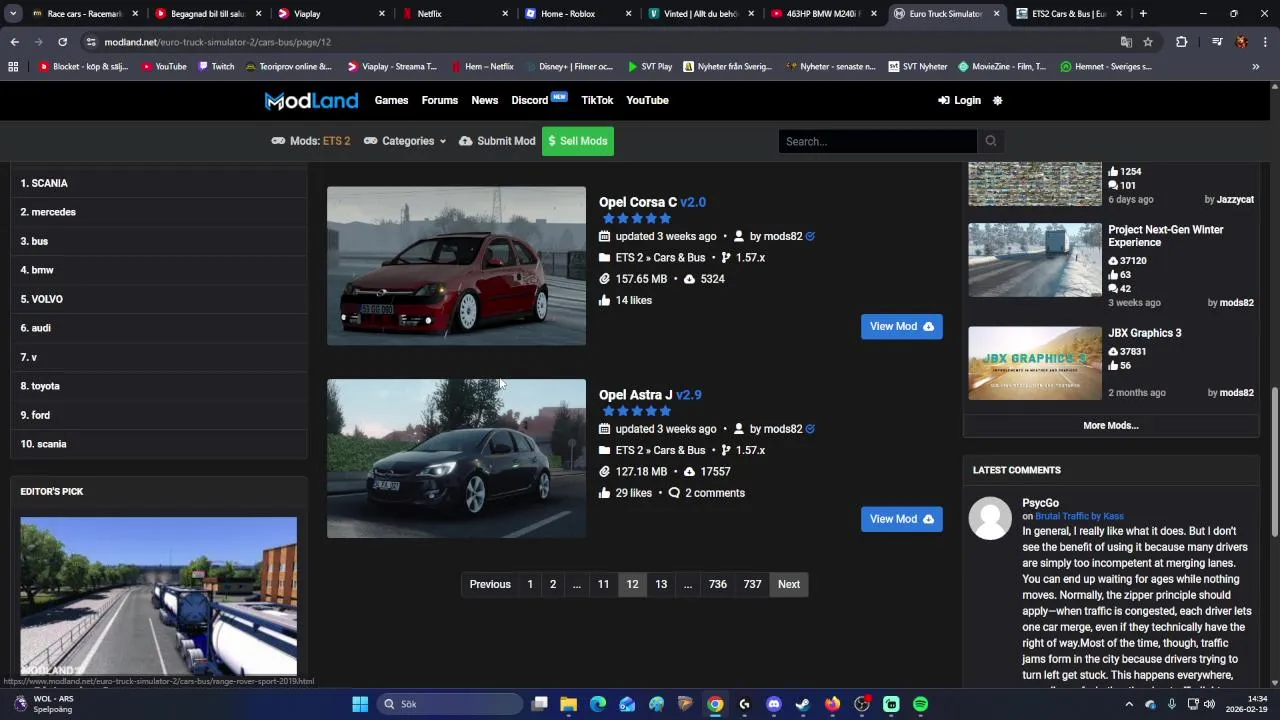Open the translate page icon in the address bar
This screenshot has width=1280, height=720.
1126,42
